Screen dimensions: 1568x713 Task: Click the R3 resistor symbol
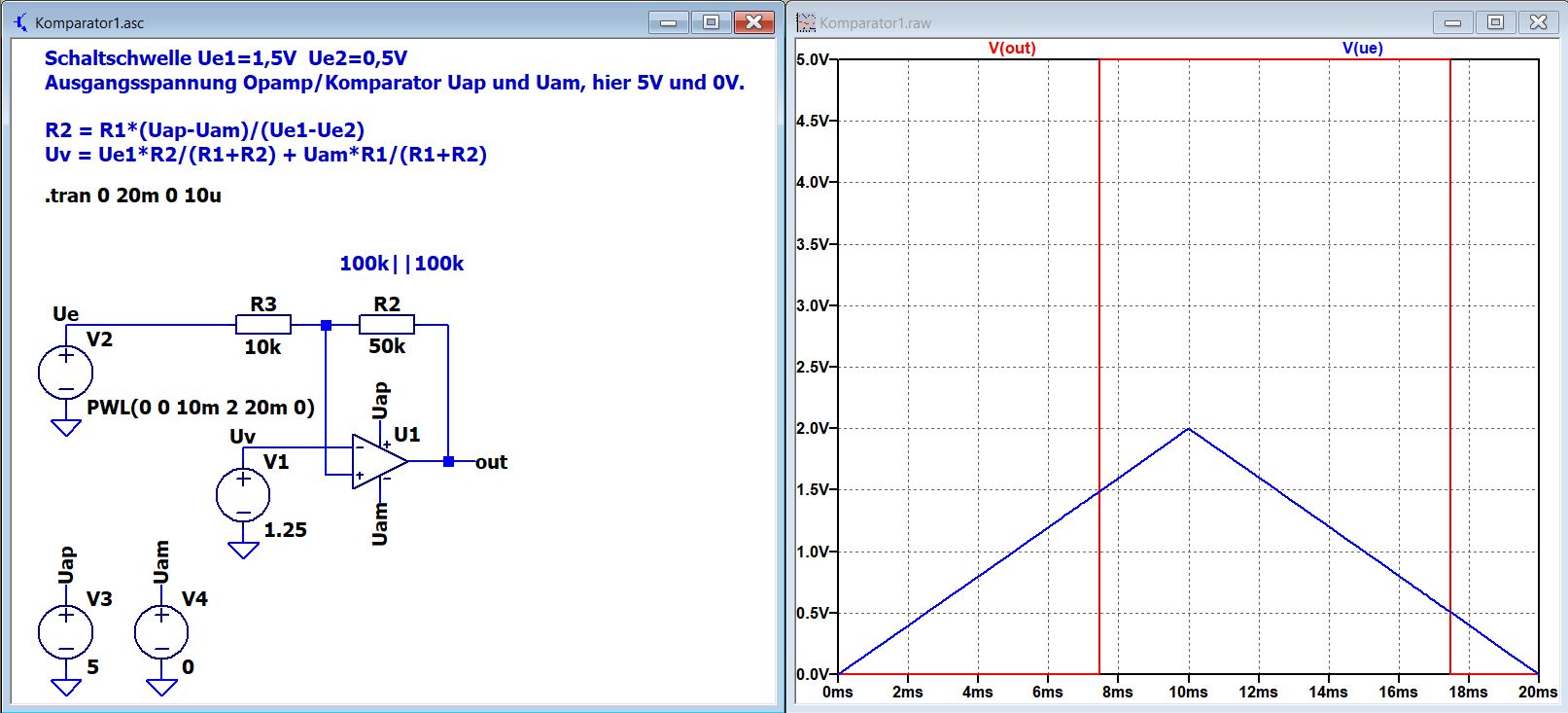(263, 325)
